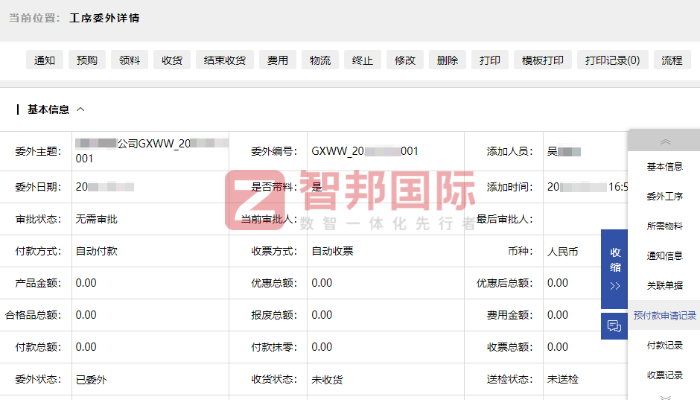Print the document via 打印
This screenshot has width=700, height=400.
pos(489,60)
